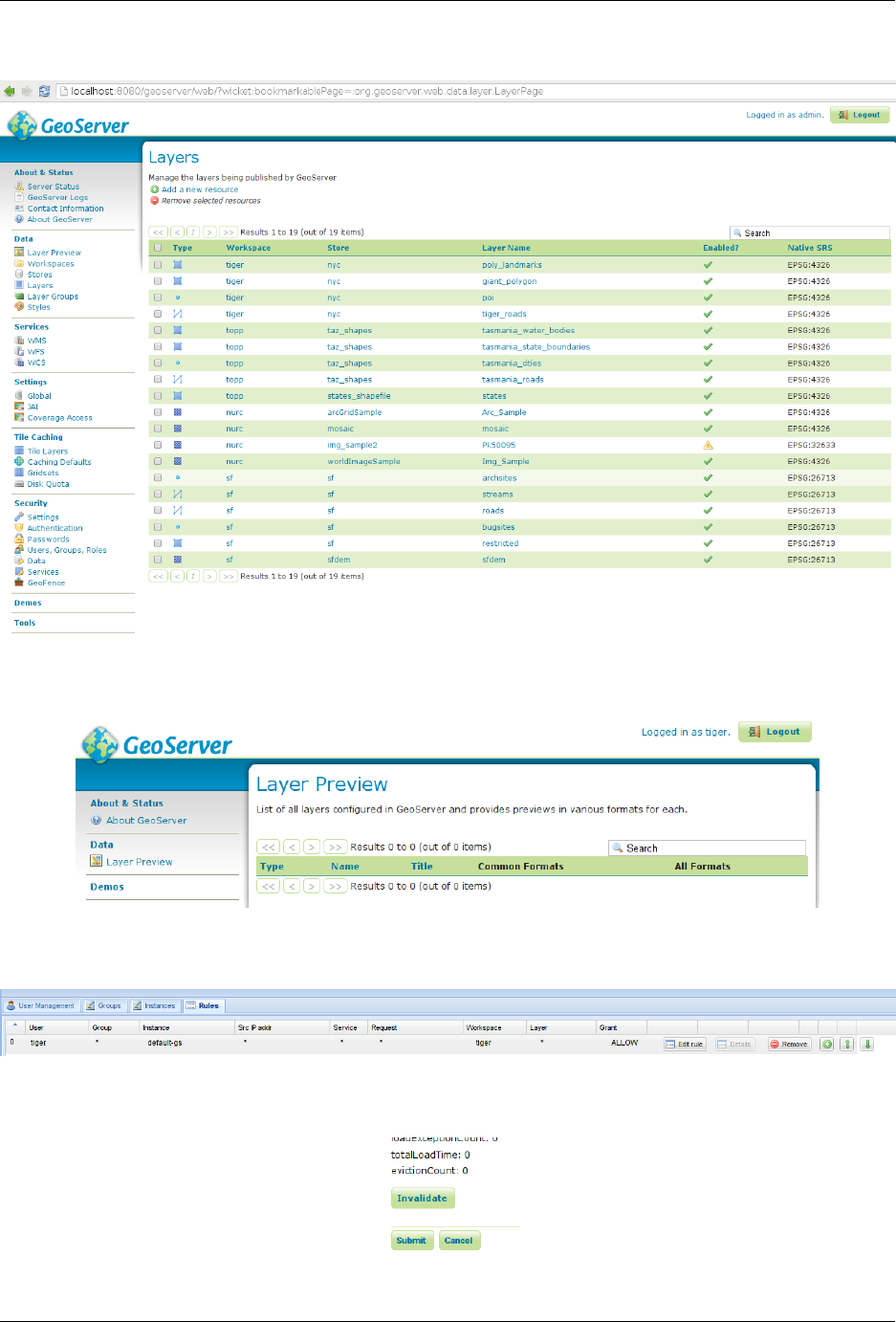Open Caching Defaults page
896x1322 pixels.
[x=59, y=462]
